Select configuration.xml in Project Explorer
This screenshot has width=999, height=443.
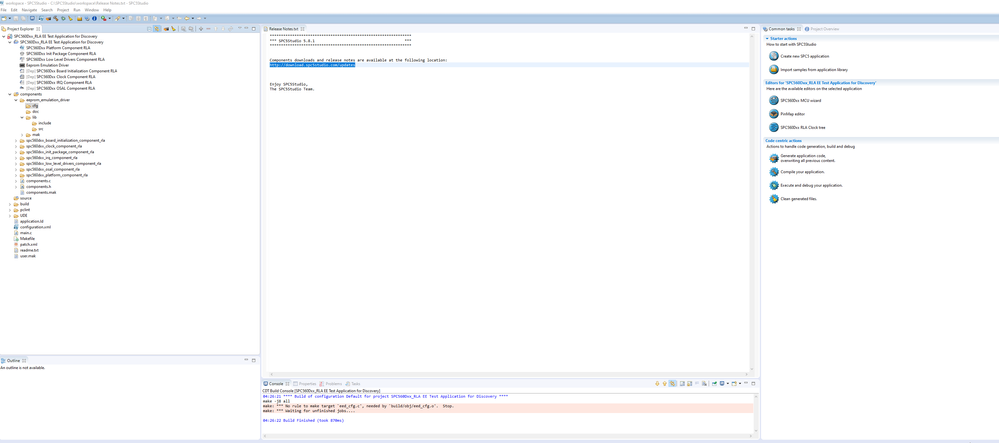pos(35,227)
